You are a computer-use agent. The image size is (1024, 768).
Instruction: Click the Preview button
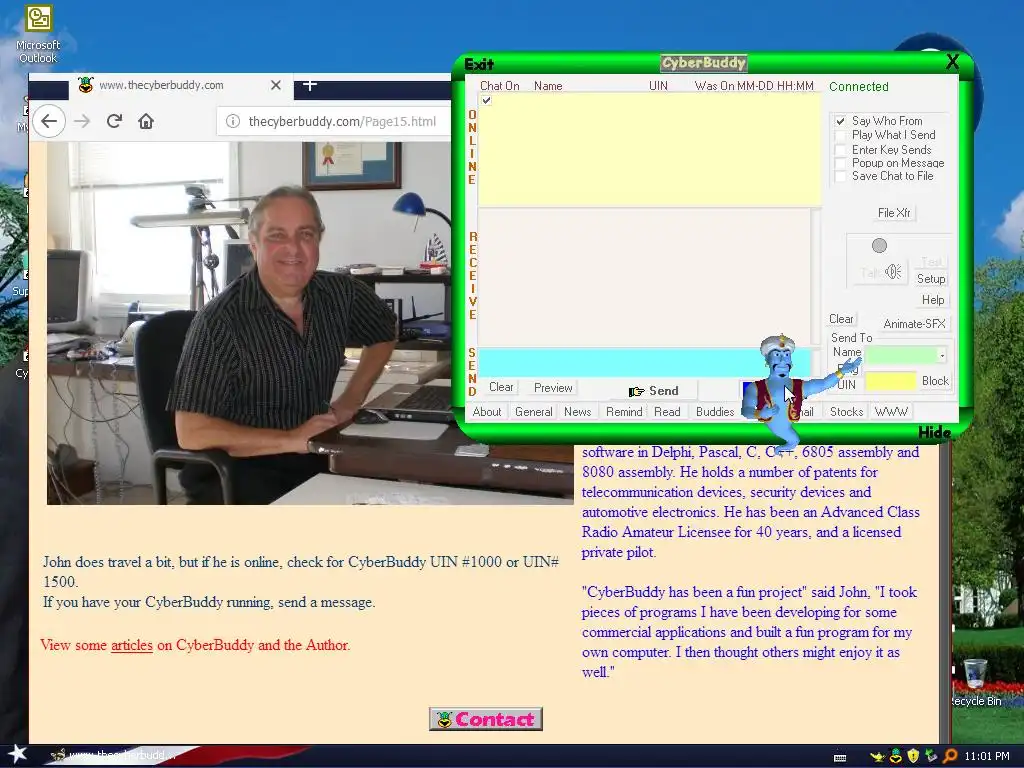click(553, 387)
